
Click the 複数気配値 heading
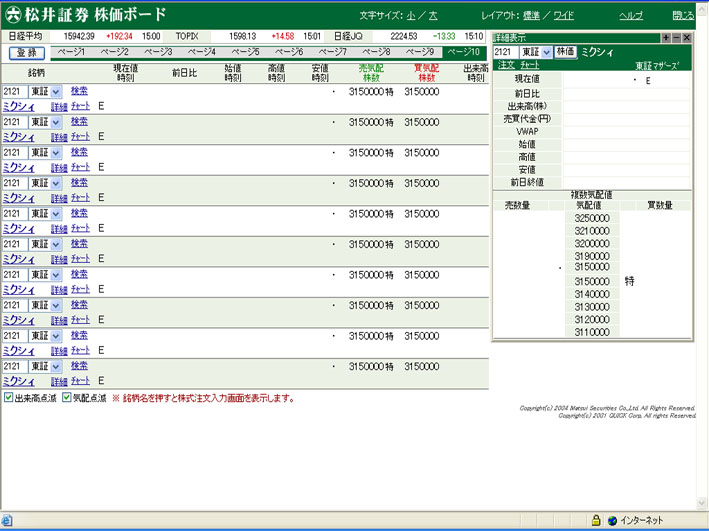click(591, 195)
